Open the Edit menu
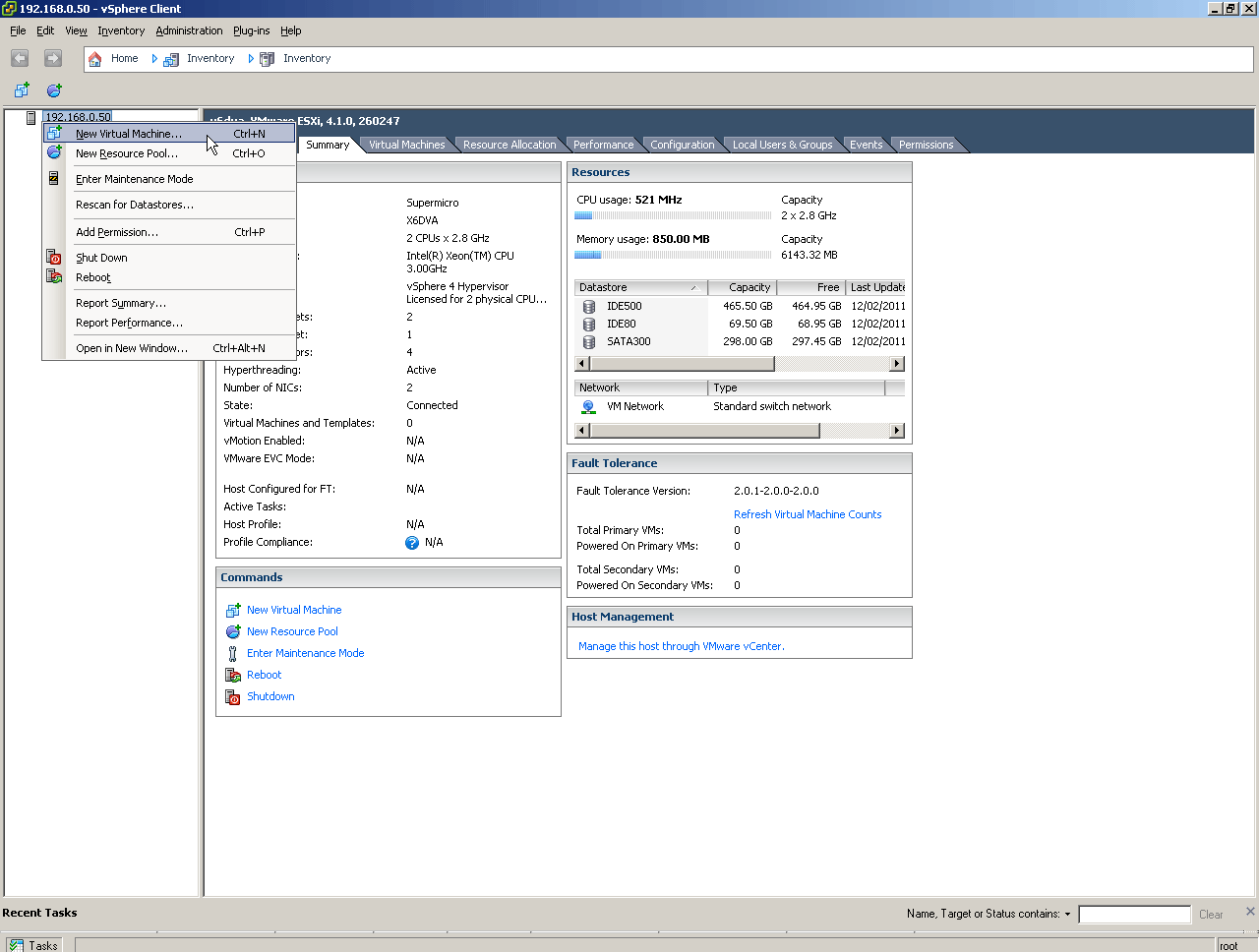The image size is (1259, 952). click(45, 31)
